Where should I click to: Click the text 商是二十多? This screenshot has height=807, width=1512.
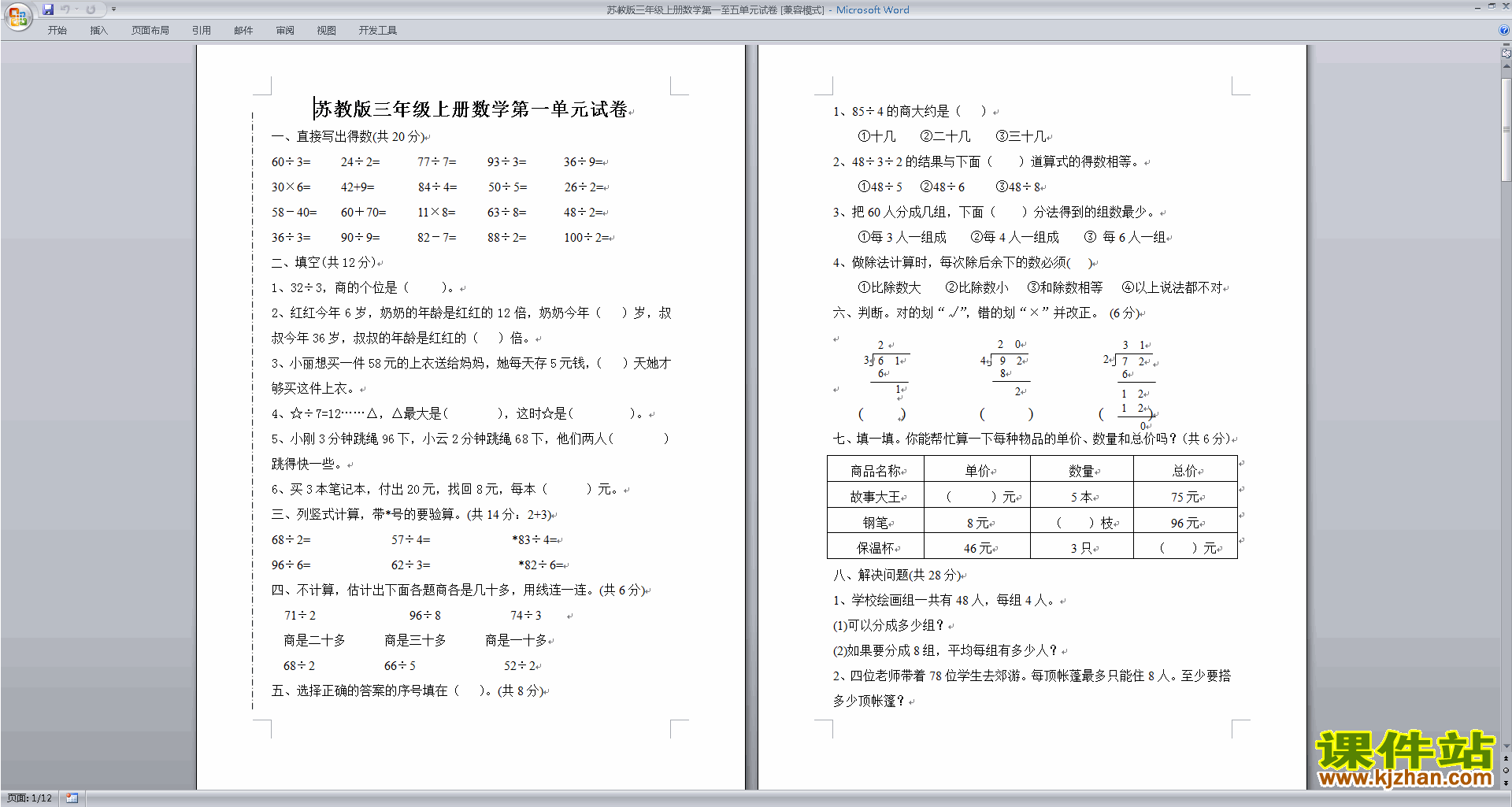click(314, 641)
